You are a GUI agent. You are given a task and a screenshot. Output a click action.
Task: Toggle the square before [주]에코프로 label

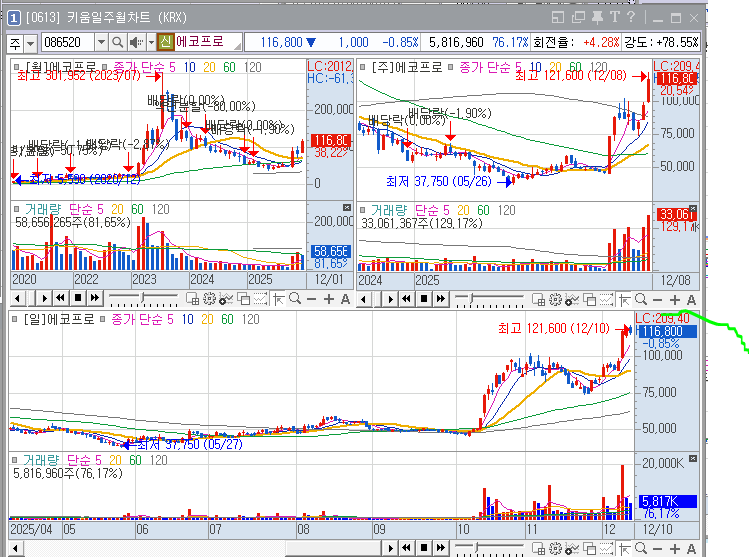coord(363,67)
